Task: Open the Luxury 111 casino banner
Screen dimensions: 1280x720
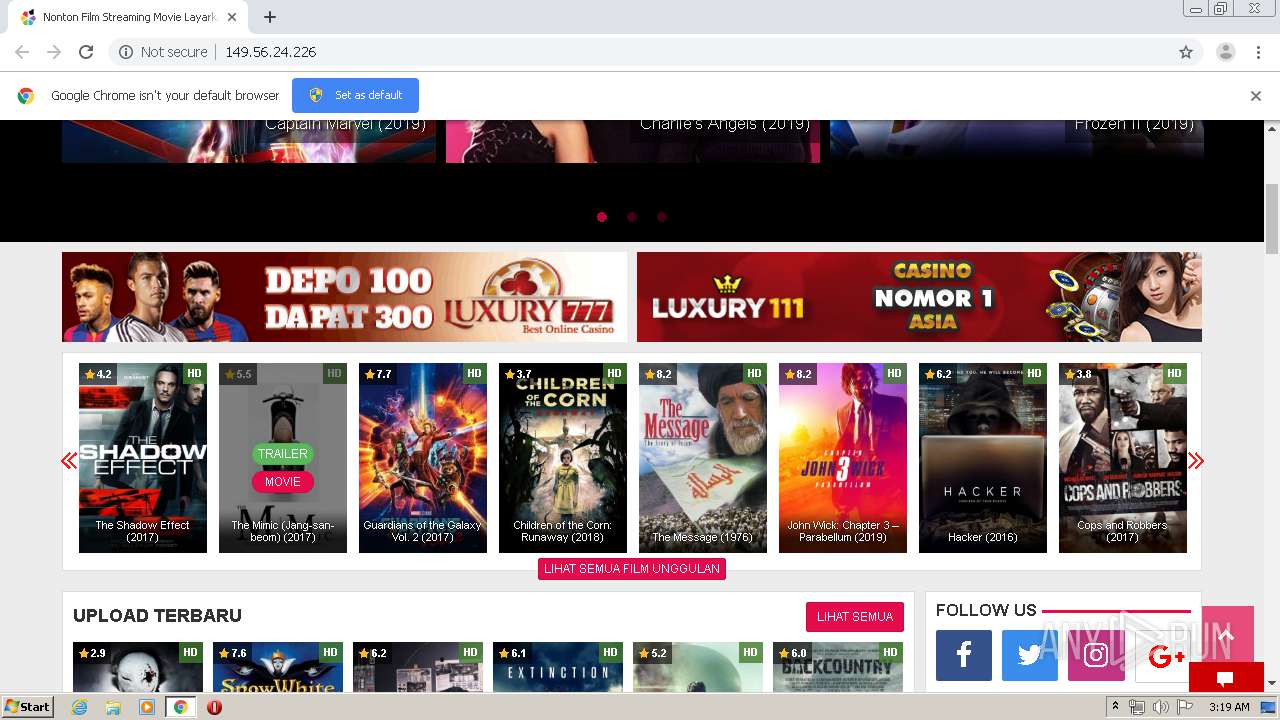Action: (x=919, y=297)
